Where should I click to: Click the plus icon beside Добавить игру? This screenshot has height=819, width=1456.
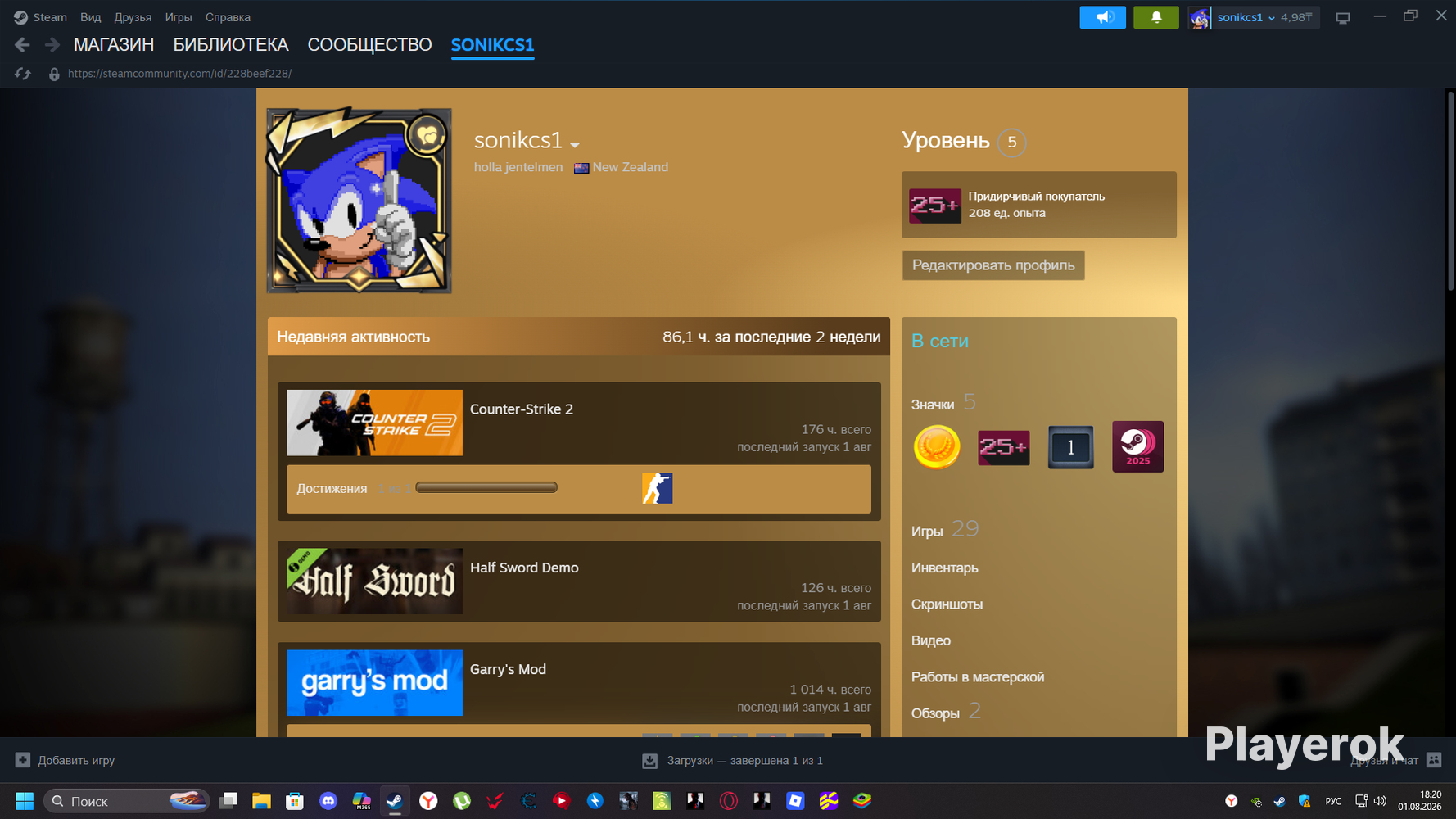click(x=23, y=760)
